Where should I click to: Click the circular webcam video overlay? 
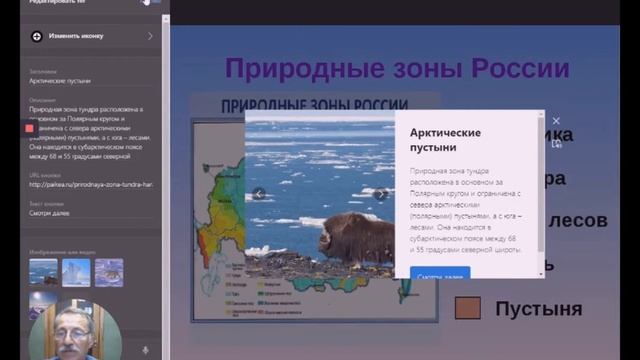(x=75, y=331)
